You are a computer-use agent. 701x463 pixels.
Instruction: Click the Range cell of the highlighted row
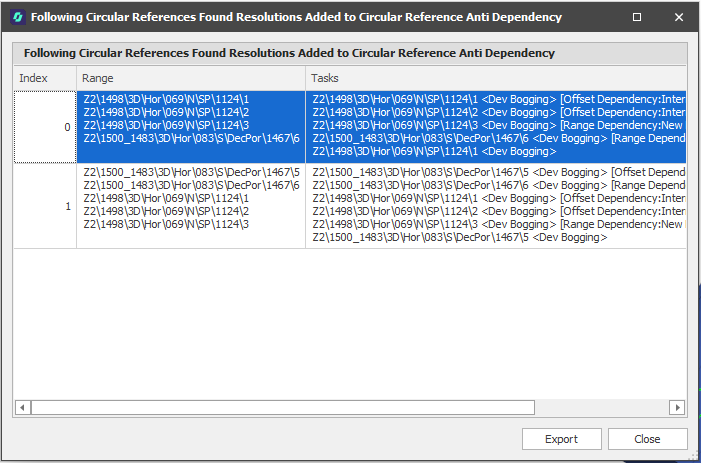(190, 127)
